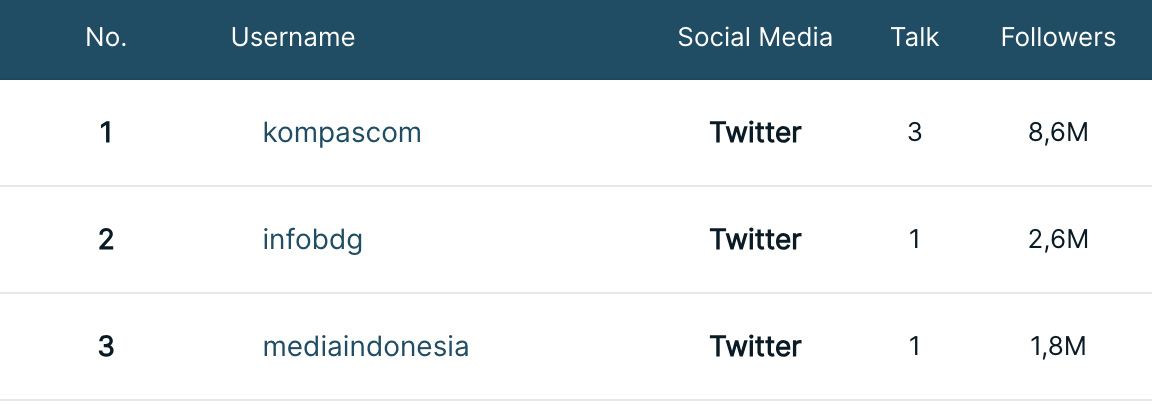
Task: Sort by the No. column header
Action: 106,37
